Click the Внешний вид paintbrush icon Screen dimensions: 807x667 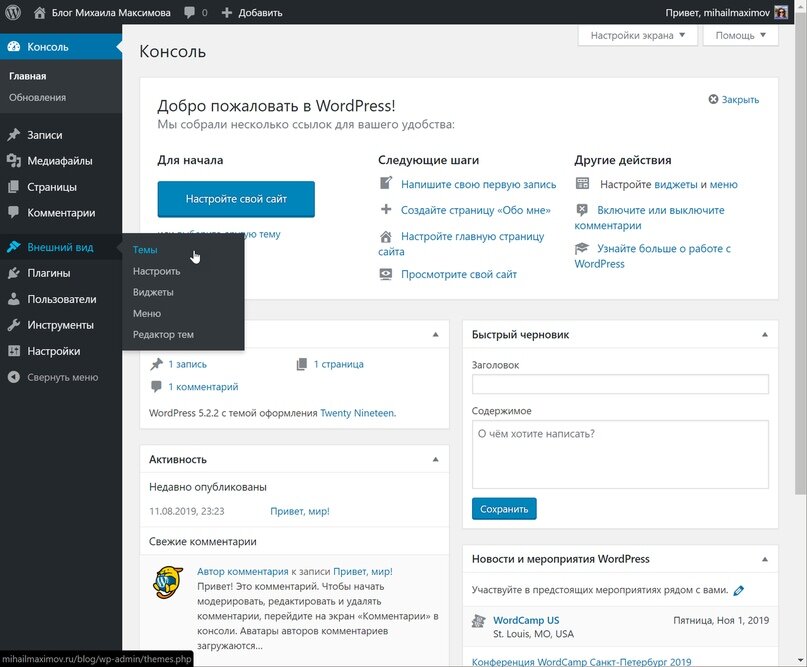[x=14, y=247]
